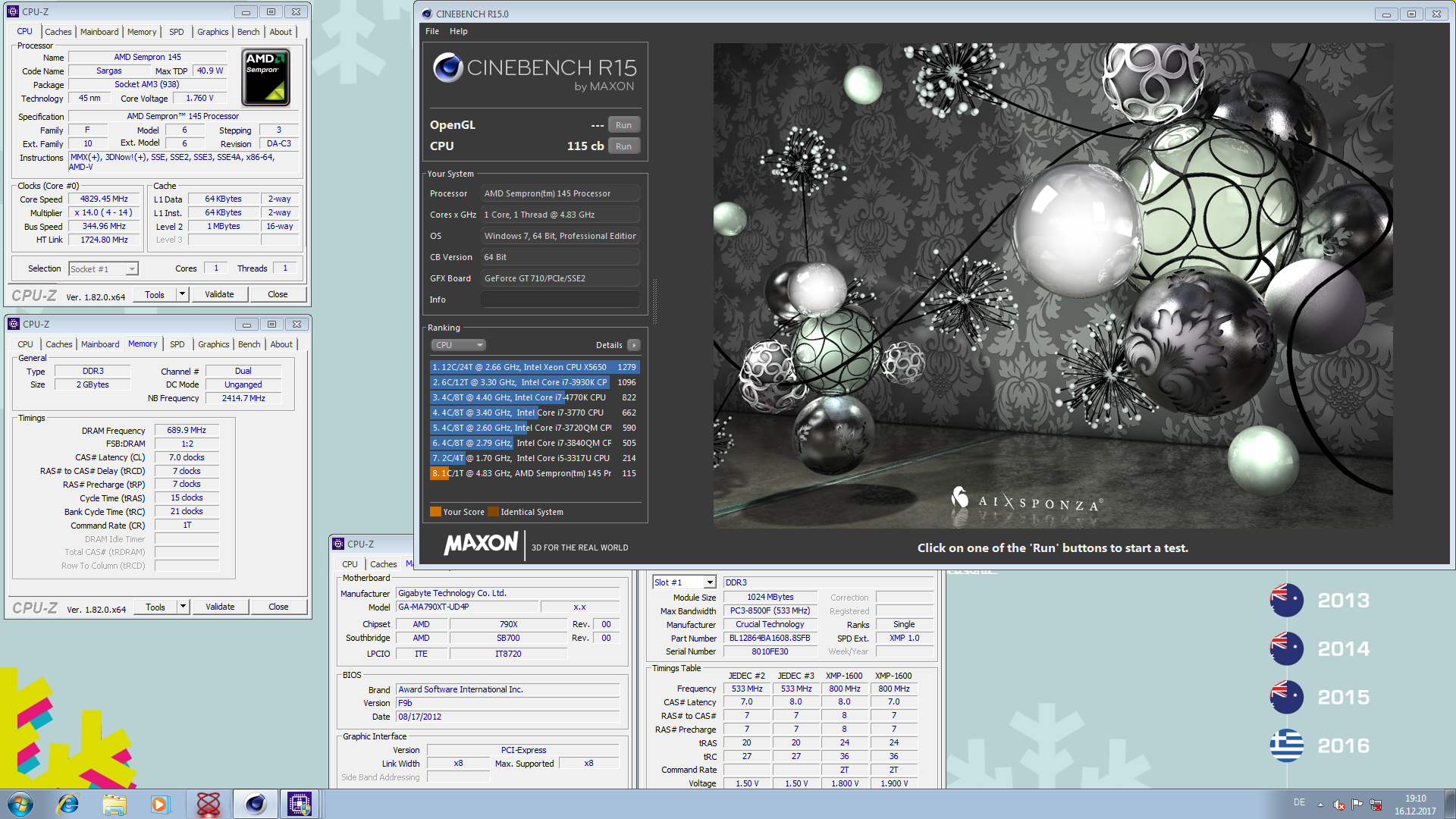Click Validate in Memory CPU-Z window
This screenshot has width=1456, height=819.
tap(220, 607)
